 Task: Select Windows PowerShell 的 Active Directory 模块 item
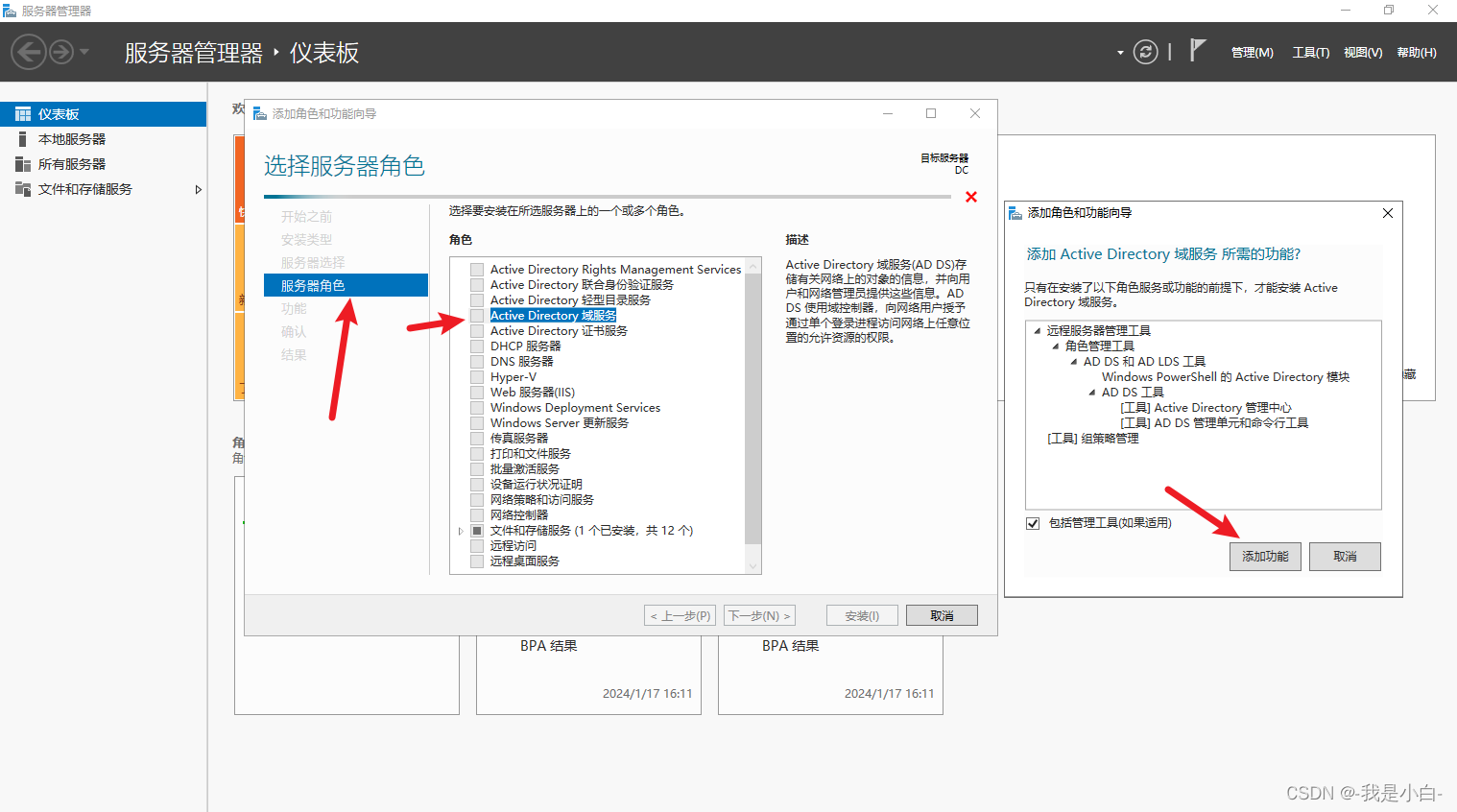1226,377
